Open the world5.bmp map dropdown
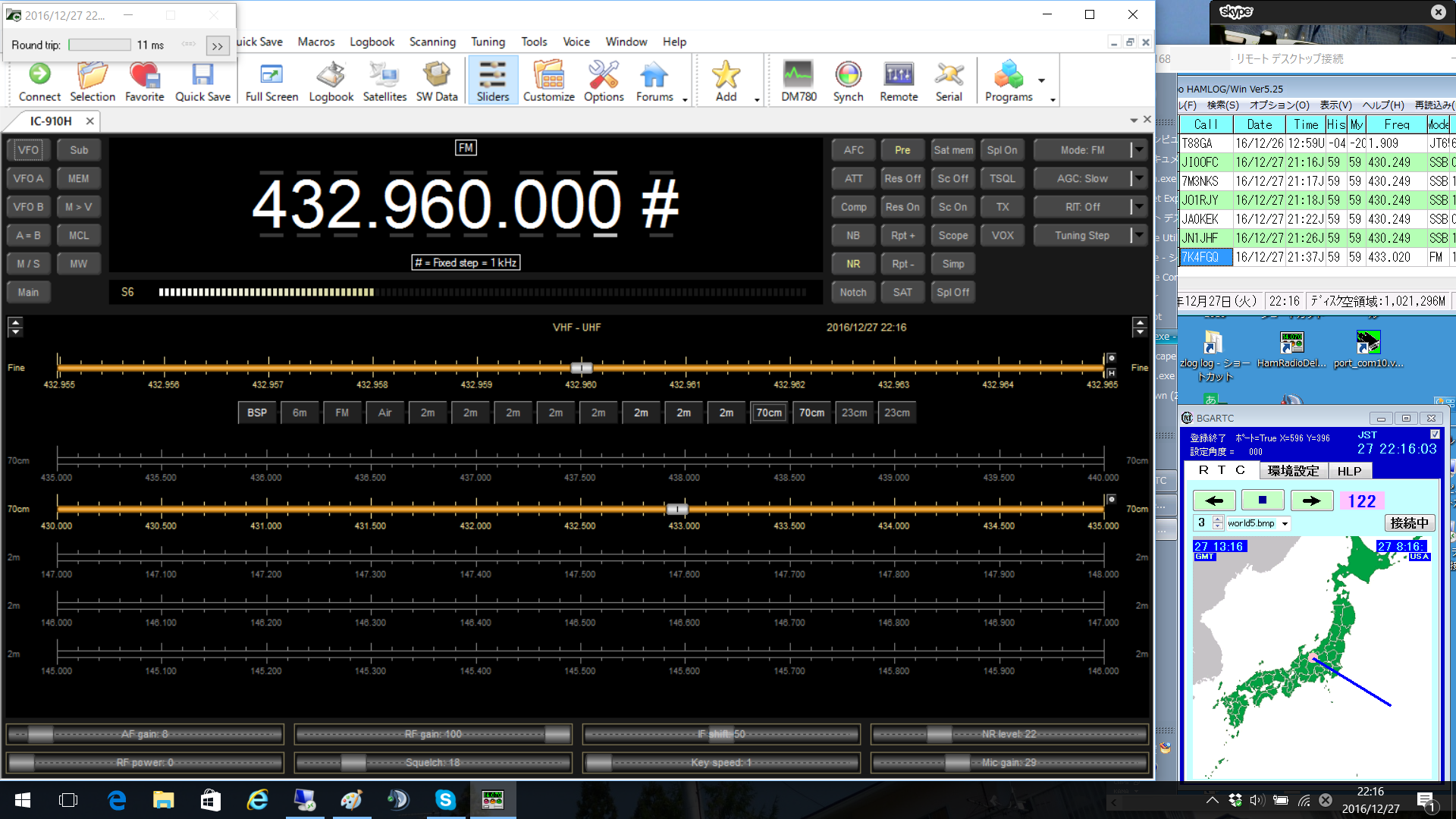Screen dimensions: 1456x819 tap(1285, 523)
